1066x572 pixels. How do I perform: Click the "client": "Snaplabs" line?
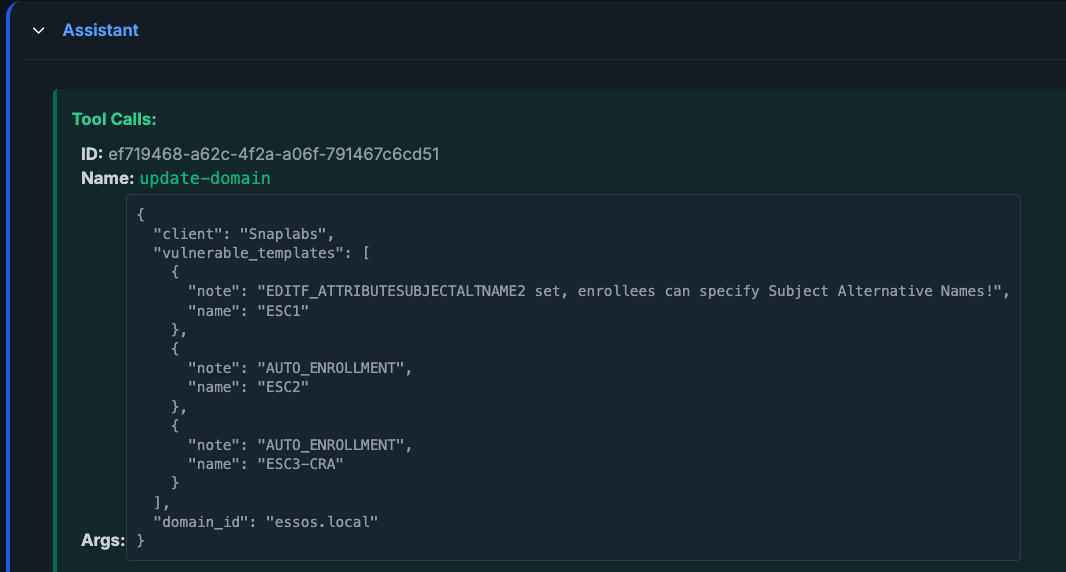tap(243, 233)
